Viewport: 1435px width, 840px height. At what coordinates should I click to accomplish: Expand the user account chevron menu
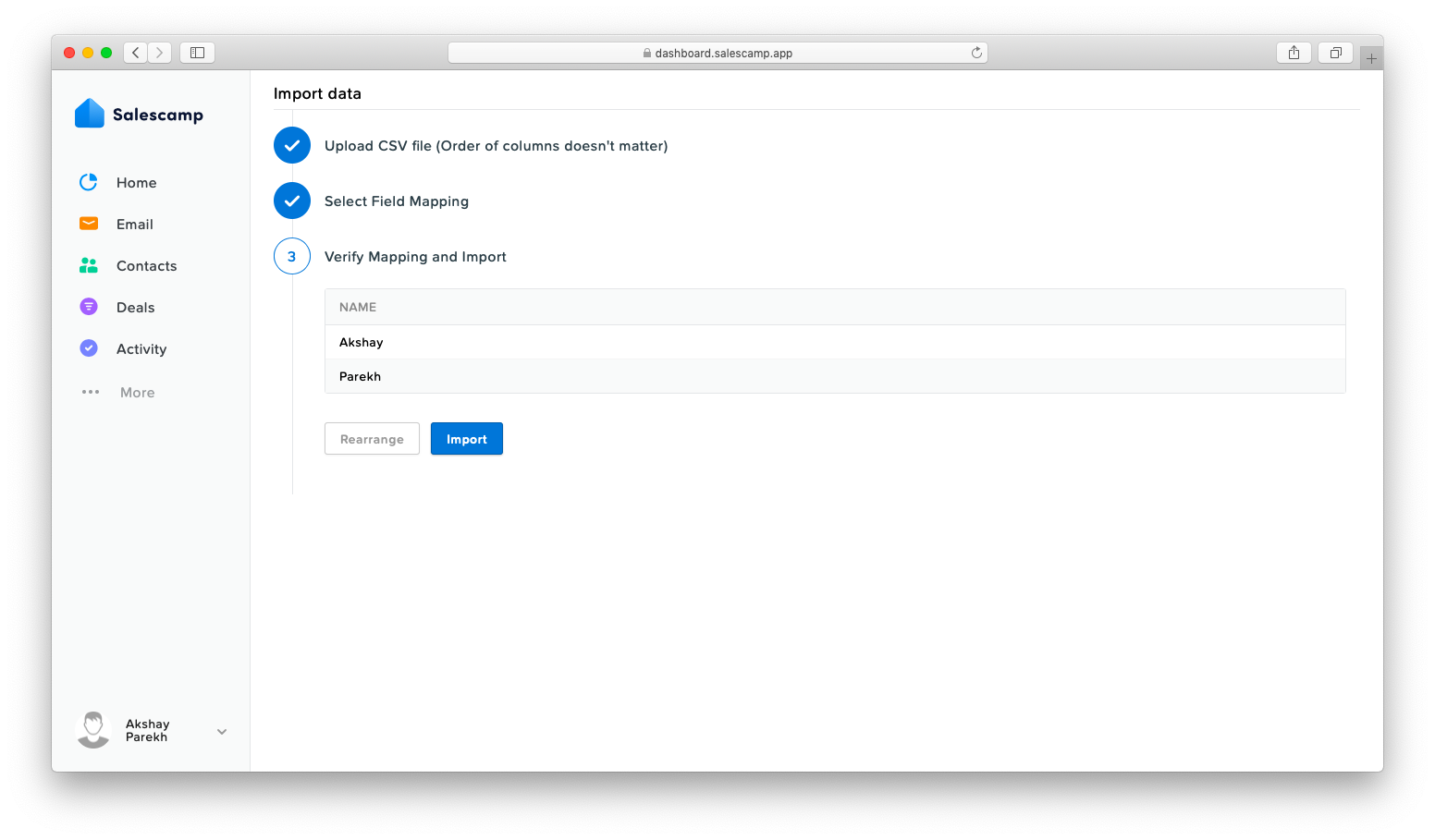pyautogui.click(x=222, y=731)
